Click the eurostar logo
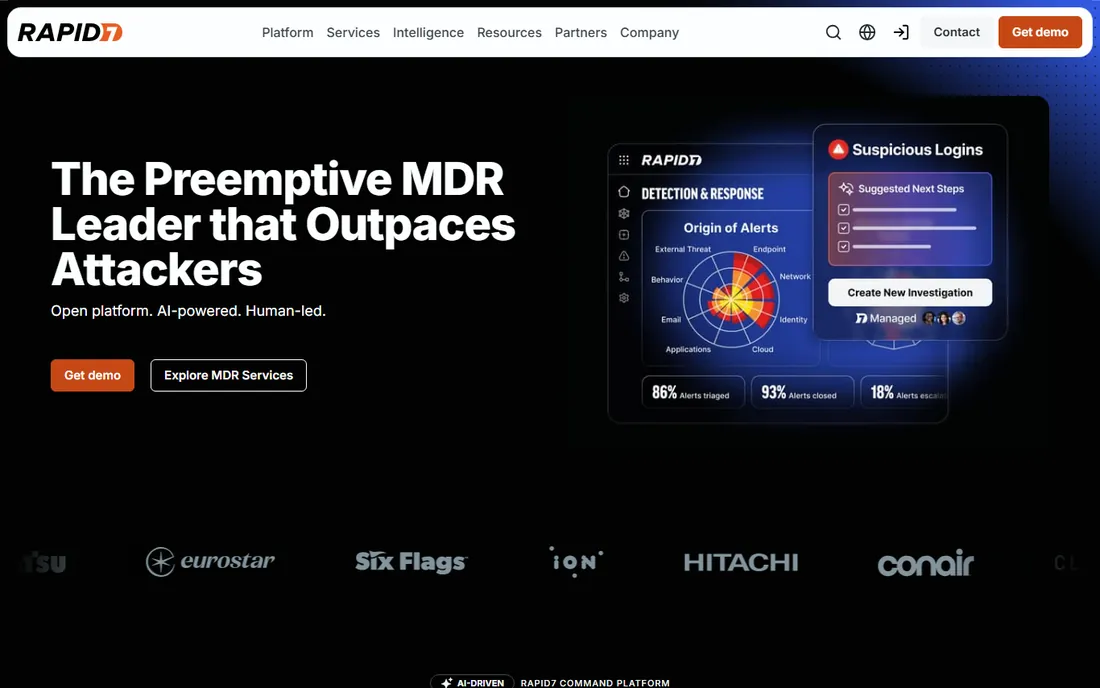This screenshot has height=688, width=1100. click(x=210, y=562)
